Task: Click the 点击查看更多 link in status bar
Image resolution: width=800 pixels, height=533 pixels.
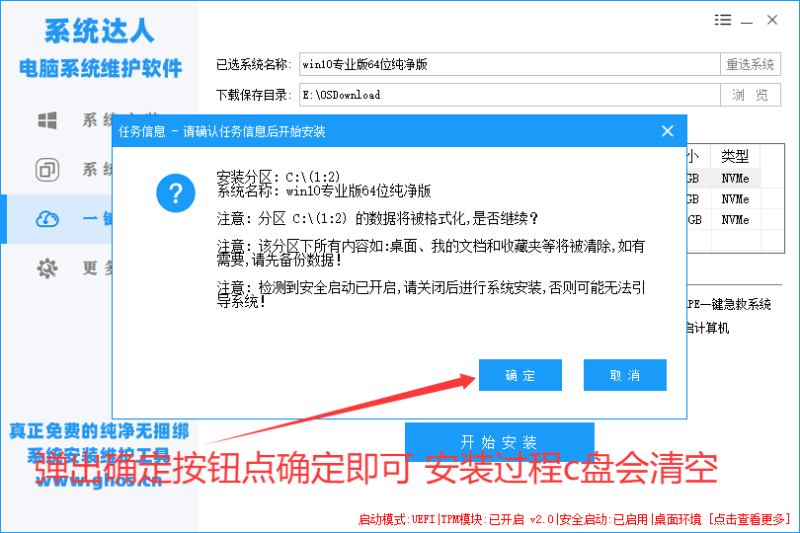Action: click(749, 519)
